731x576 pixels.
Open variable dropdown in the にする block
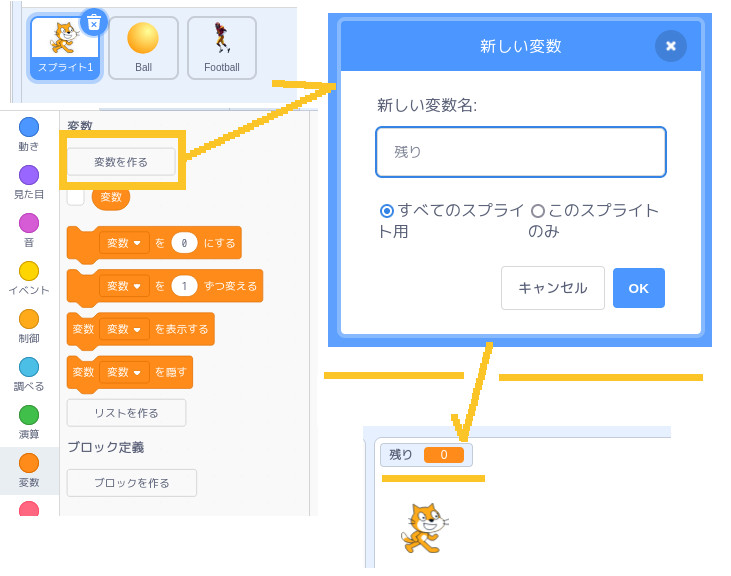coord(124,243)
